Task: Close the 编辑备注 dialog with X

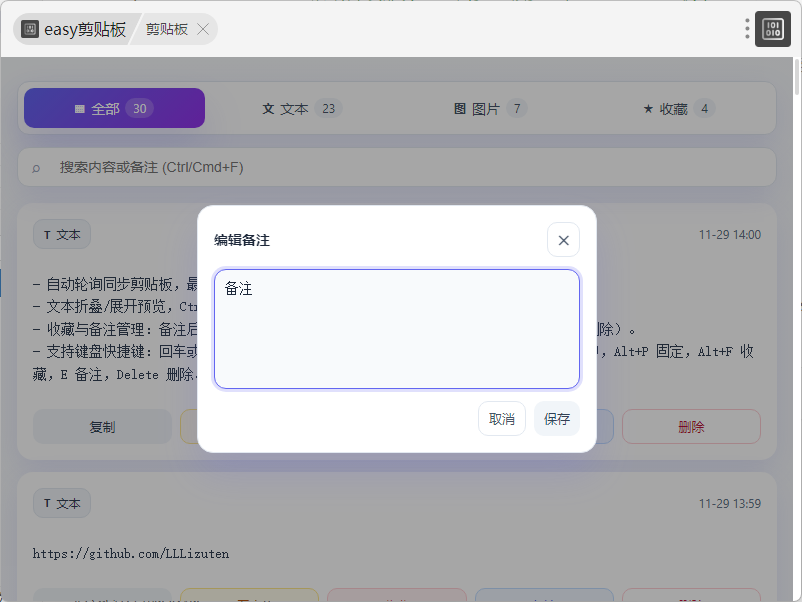Action: (x=563, y=240)
